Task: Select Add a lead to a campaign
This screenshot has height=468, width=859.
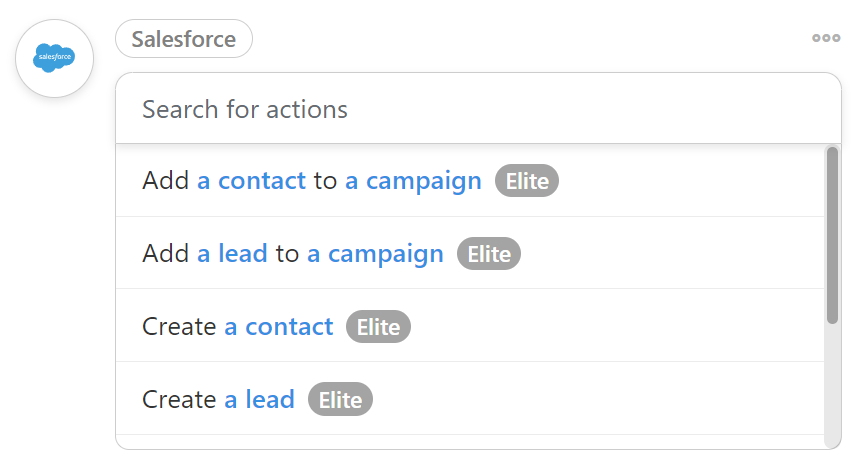Action: 469,253
